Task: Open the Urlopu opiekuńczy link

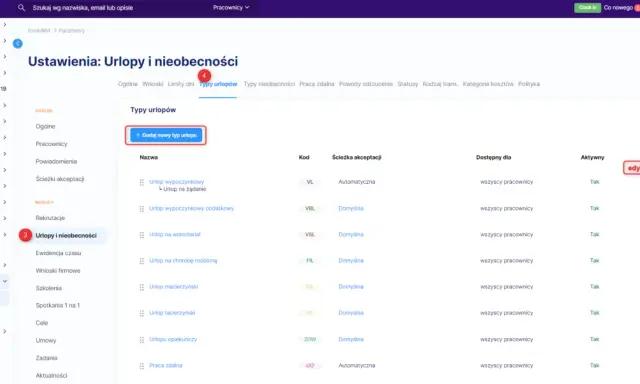Action: 173,339
